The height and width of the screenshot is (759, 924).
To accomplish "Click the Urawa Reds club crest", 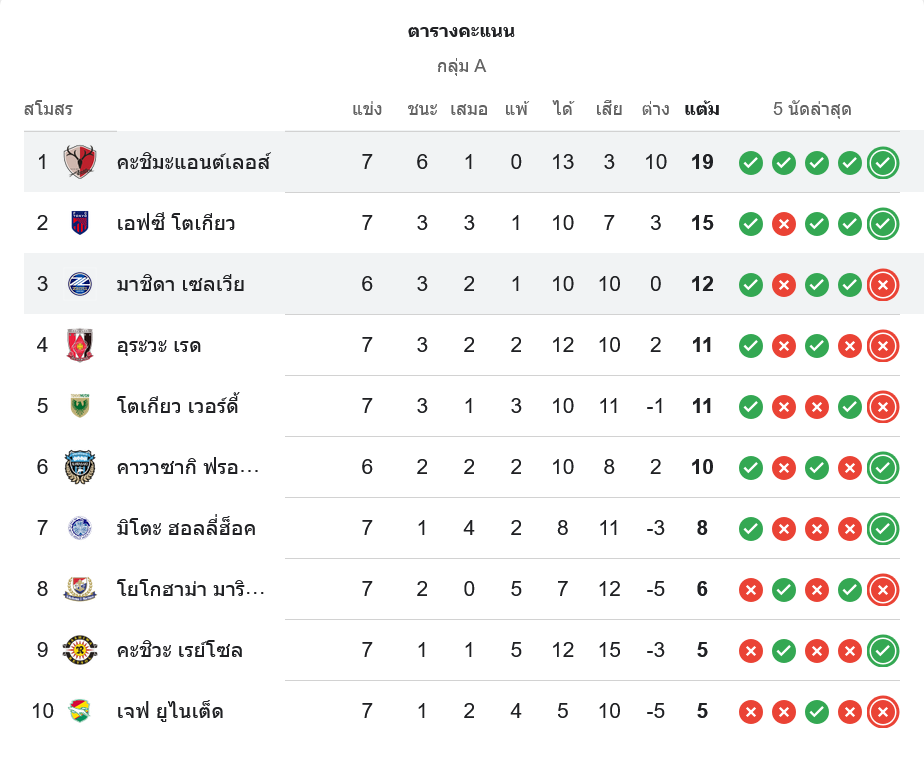I will [80, 345].
